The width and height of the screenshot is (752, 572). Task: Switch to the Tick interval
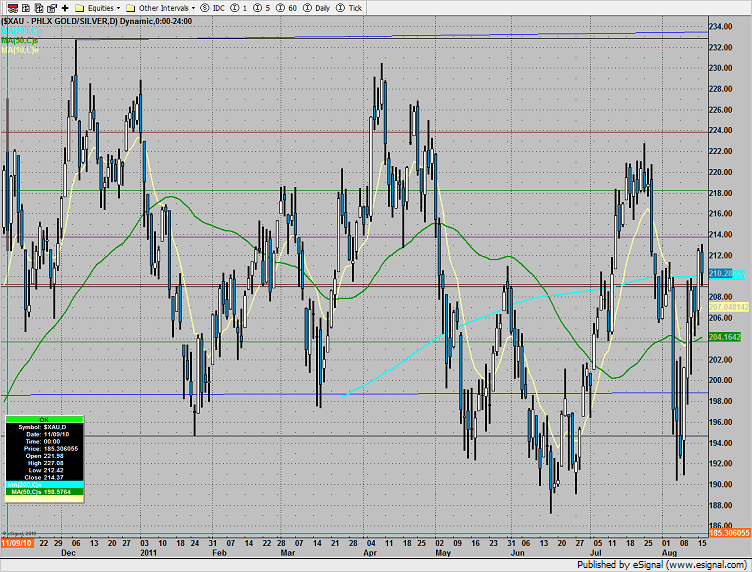349,8
